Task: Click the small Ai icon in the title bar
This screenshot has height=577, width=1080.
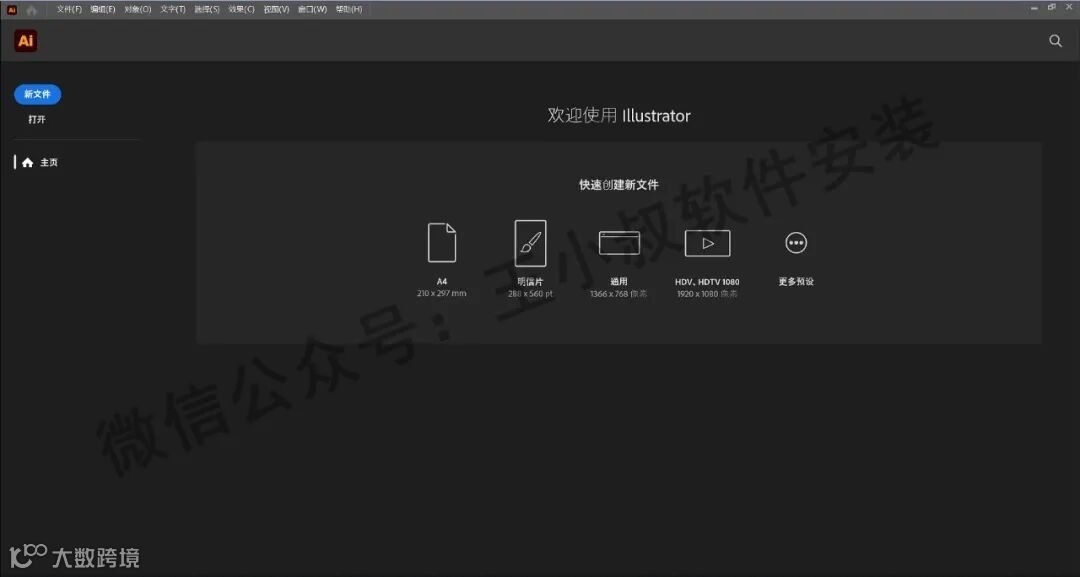Action: point(12,10)
